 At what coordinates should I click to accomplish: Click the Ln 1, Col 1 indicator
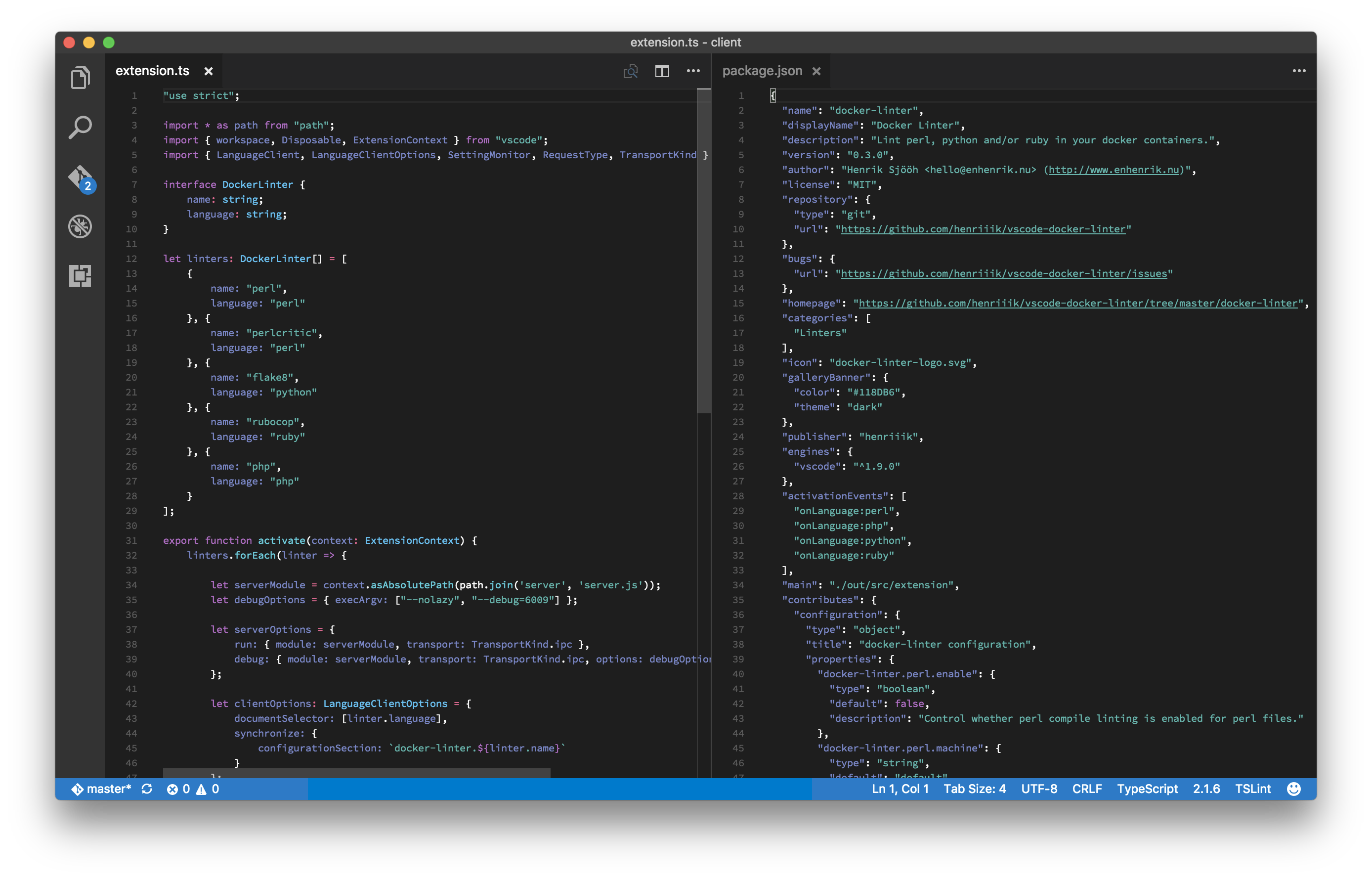[900, 789]
